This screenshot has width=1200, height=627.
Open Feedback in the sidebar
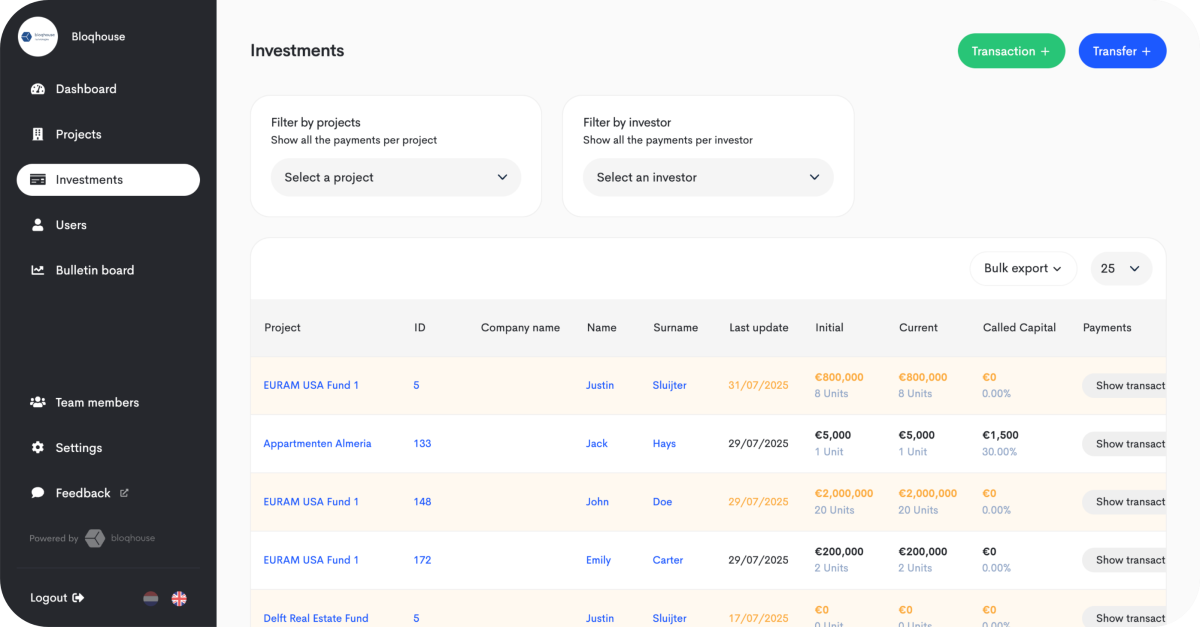[83, 493]
